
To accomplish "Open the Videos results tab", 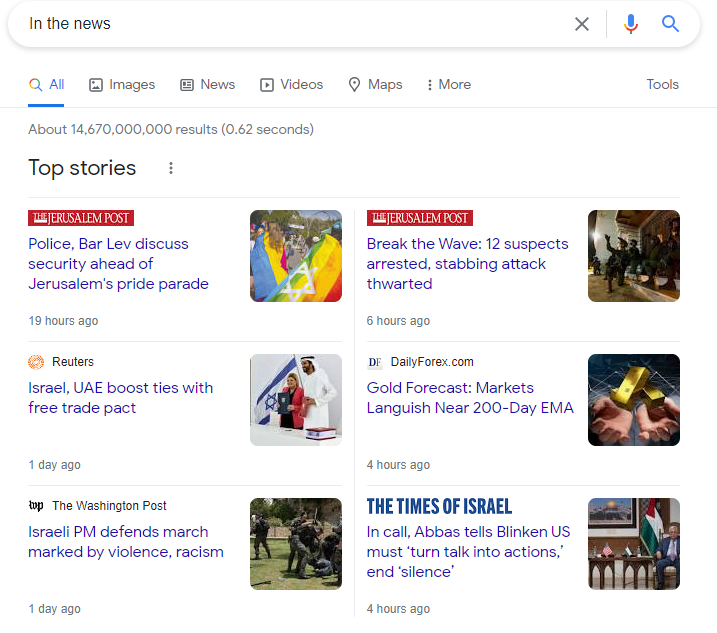I will [292, 85].
